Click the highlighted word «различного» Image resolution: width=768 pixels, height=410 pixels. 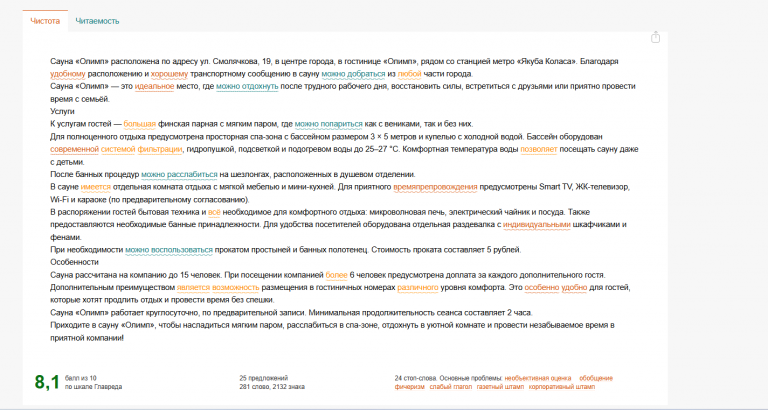[418, 288]
